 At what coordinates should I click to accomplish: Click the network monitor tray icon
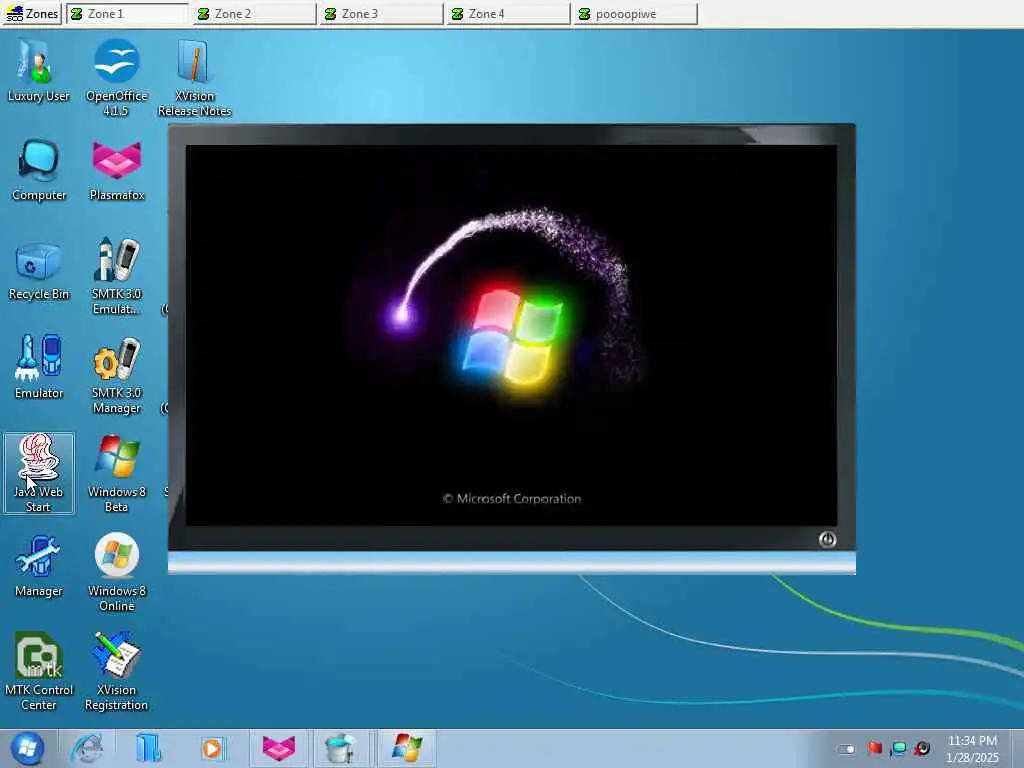pyautogui.click(x=899, y=748)
